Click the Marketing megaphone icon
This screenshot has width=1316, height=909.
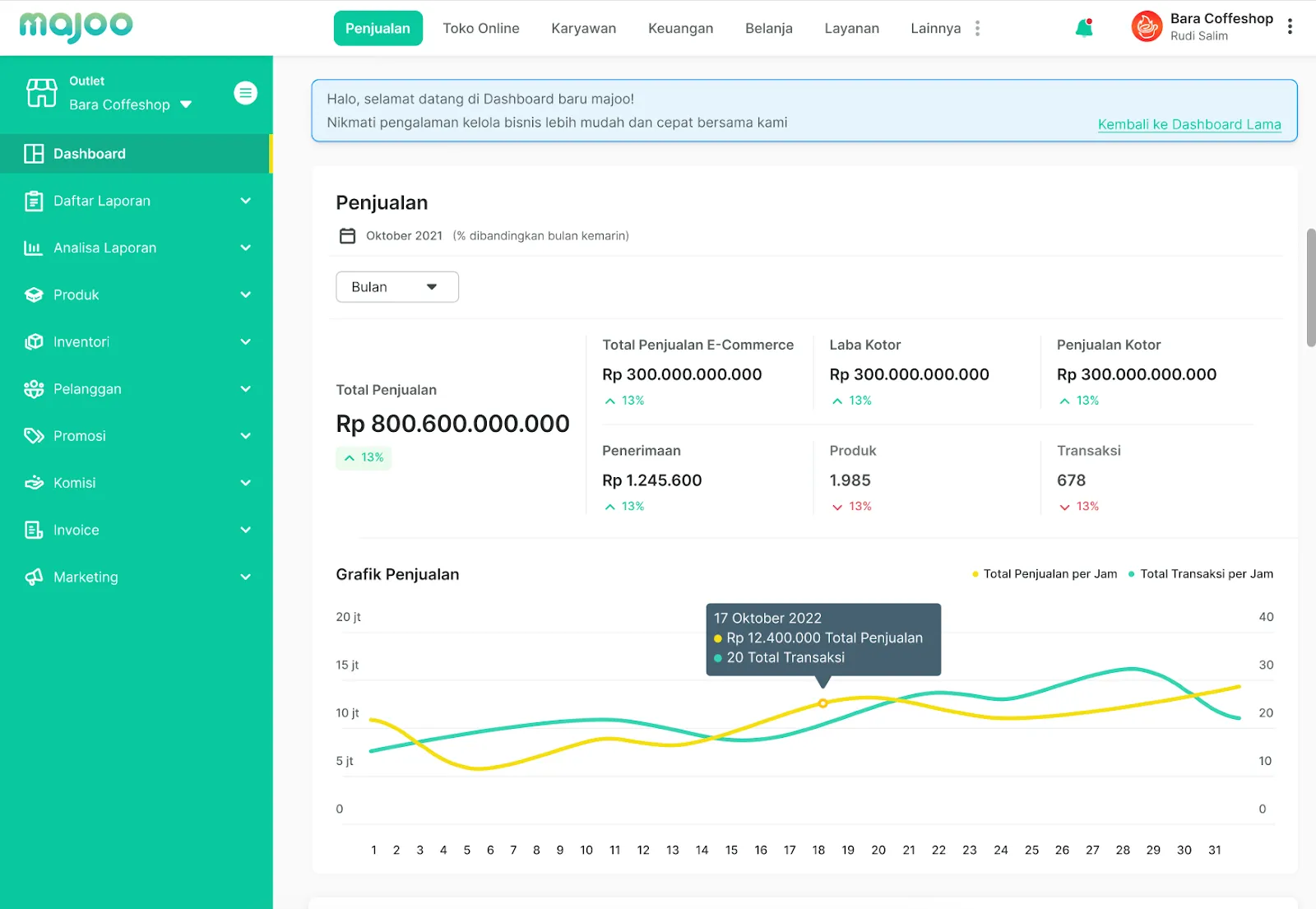tap(34, 577)
